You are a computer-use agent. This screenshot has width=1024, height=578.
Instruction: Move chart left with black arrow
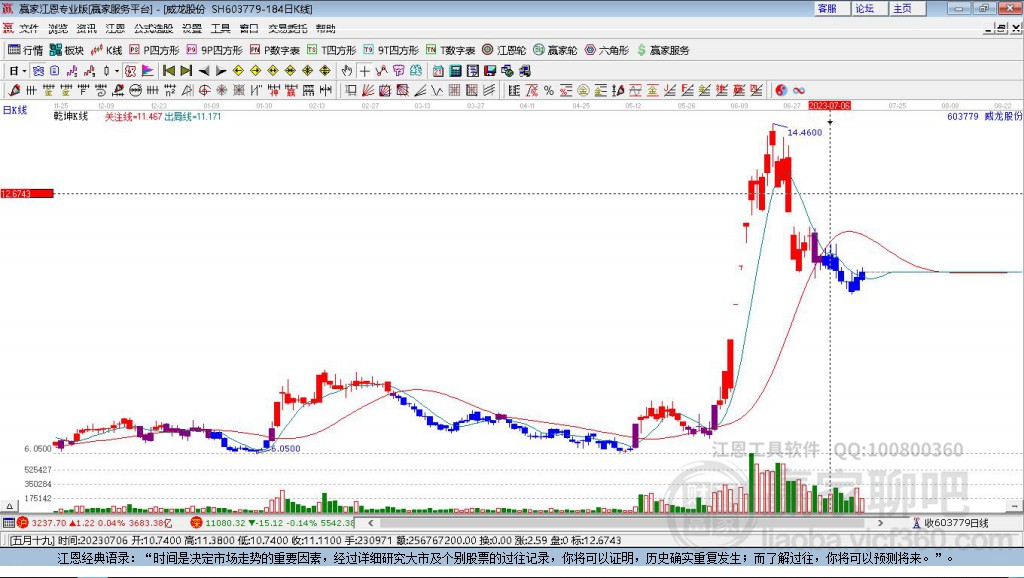pyautogui.click(x=204, y=71)
